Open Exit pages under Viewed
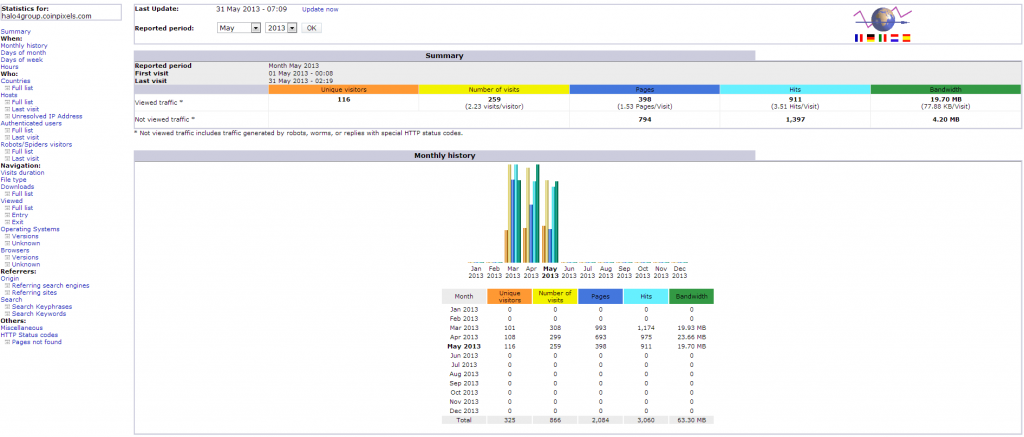The width and height of the screenshot is (1024, 437). tap(18, 222)
